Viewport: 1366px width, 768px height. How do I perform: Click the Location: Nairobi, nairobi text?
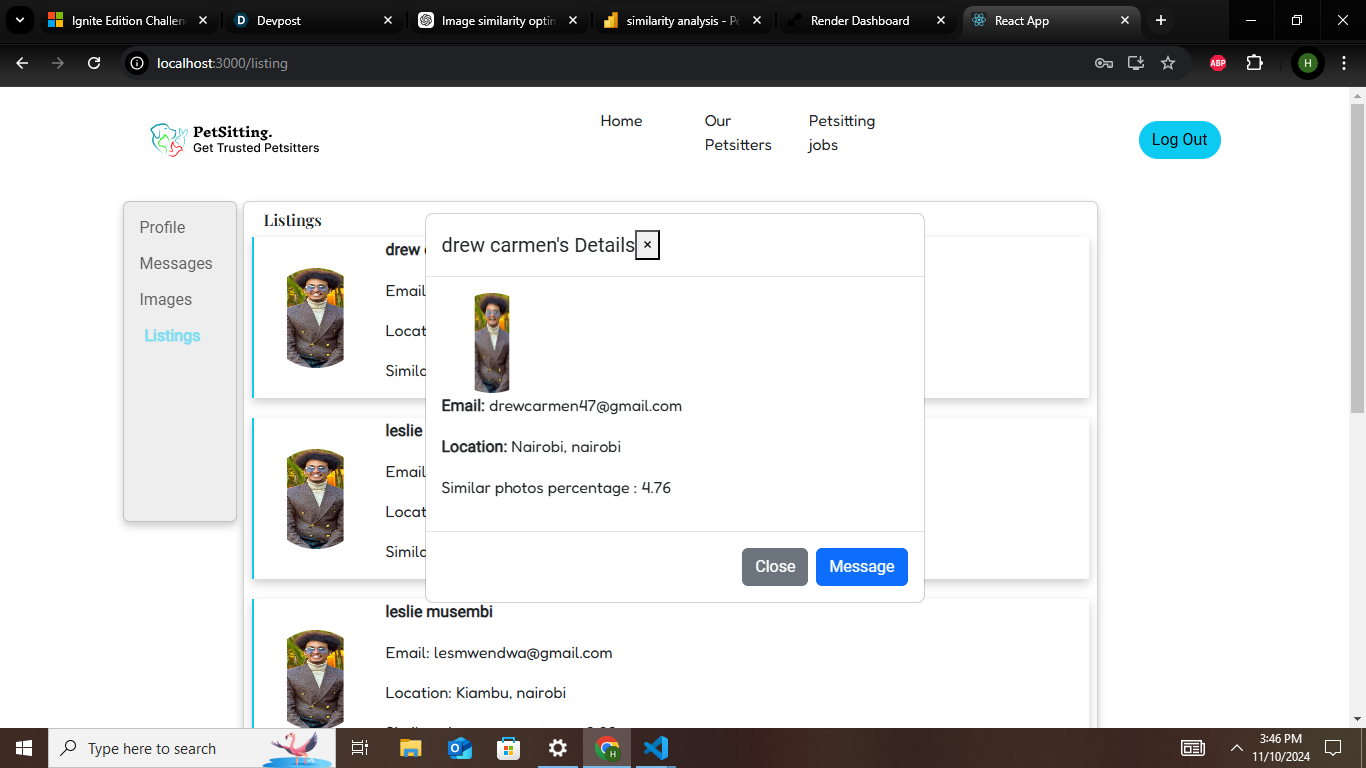point(531,447)
